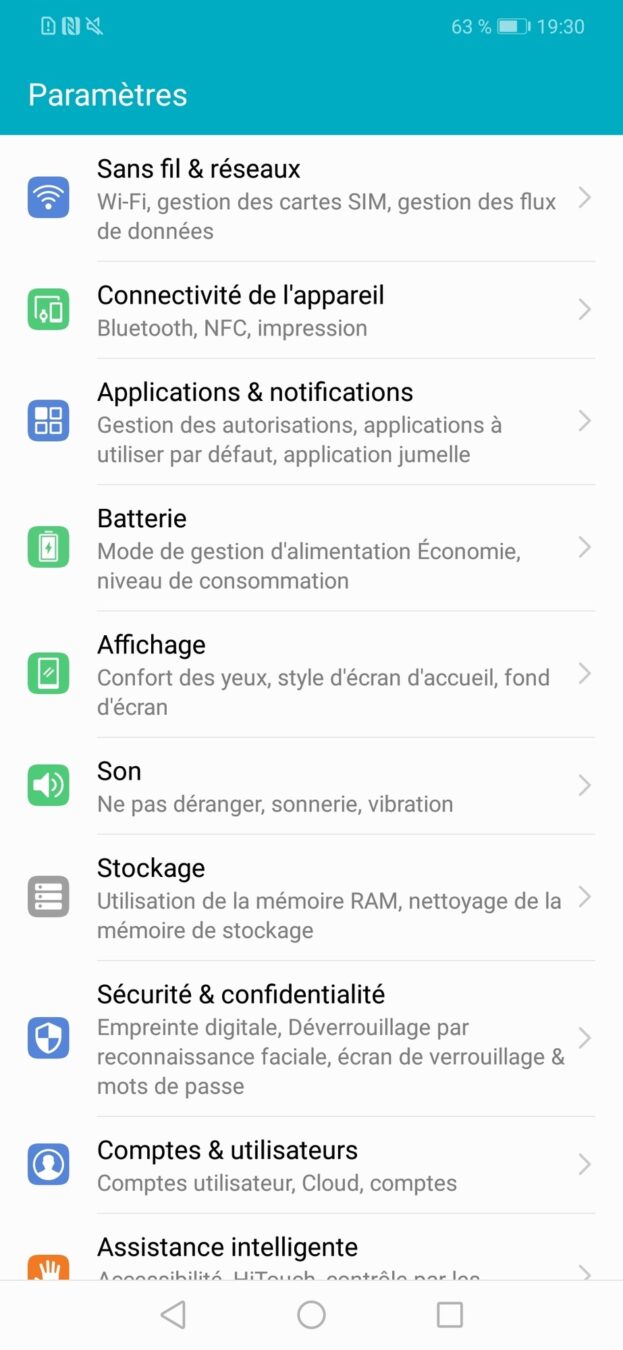623x1350 pixels.
Task: Expand Sans fil & réseaux with its chevron
Action: [x=585, y=198]
